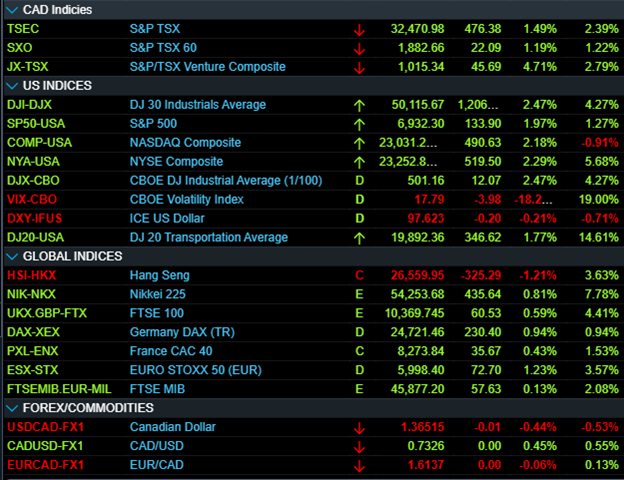Collapse the GLOBAL INDICES group
This screenshot has height=480, width=624.
point(12,256)
